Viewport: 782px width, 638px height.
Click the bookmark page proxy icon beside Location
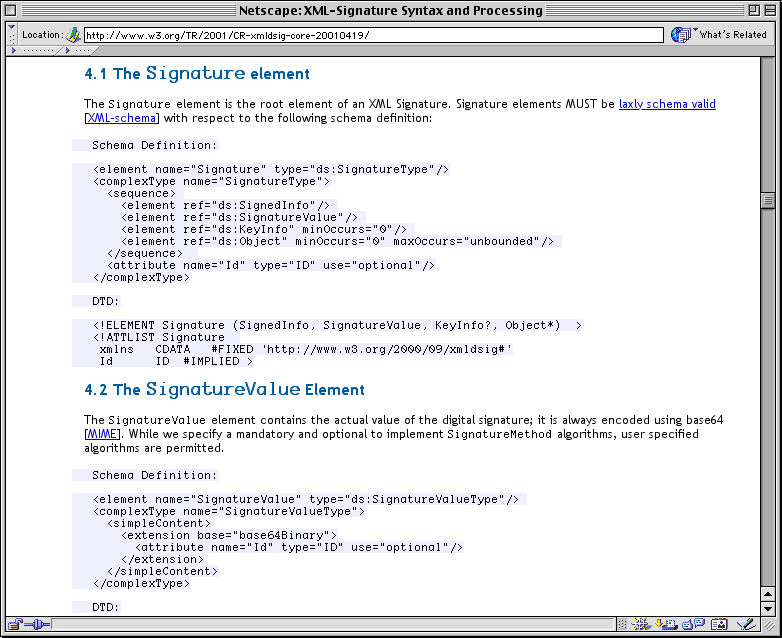click(x=73, y=35)
